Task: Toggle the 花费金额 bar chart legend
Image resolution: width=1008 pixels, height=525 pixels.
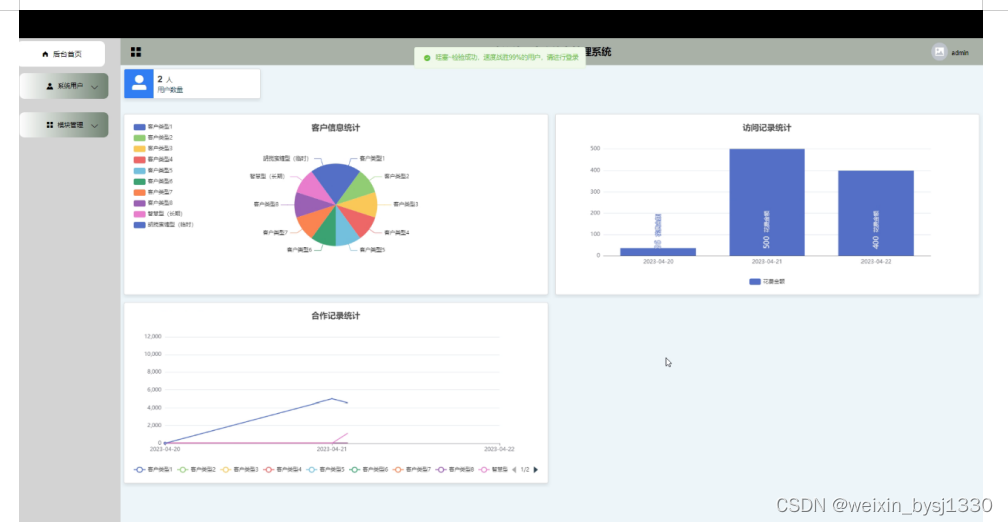Action: coord(767,281)
